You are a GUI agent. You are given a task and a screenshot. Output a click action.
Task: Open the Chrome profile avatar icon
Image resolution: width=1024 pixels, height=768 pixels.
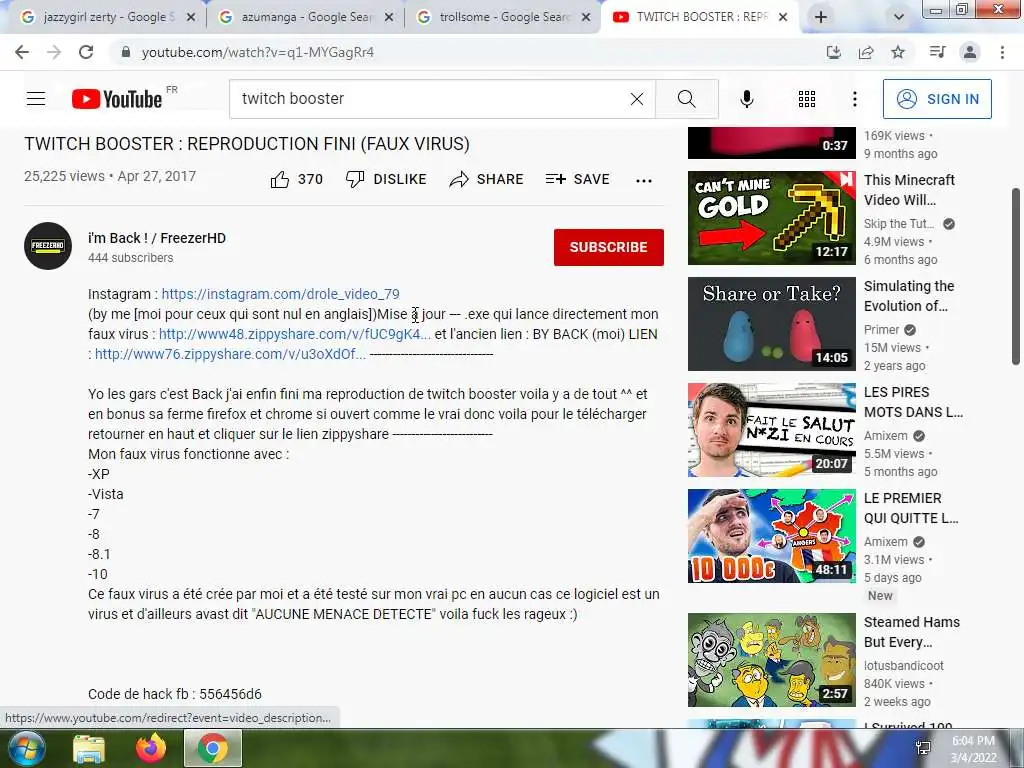[x=970, y=52]
